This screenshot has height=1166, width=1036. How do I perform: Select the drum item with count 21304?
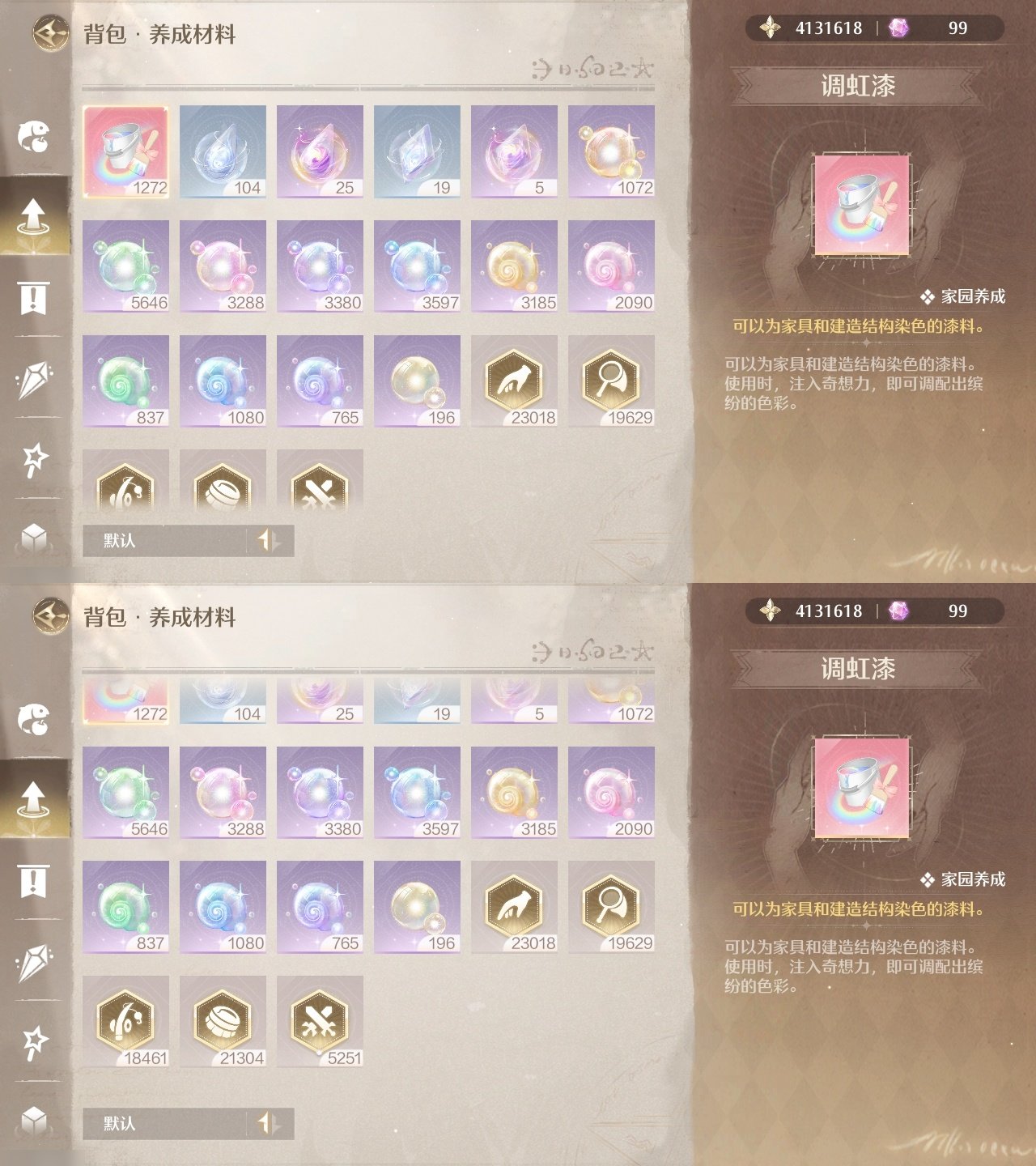[223, 1021]
